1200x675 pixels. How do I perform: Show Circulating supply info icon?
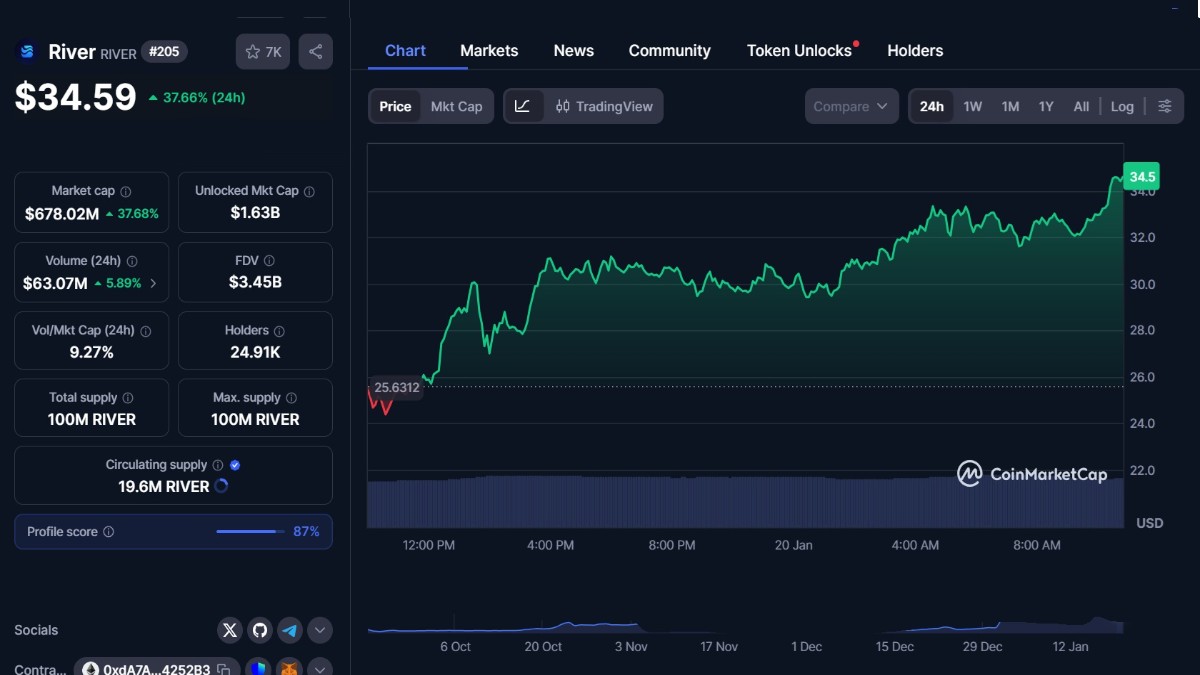[218, 465]
